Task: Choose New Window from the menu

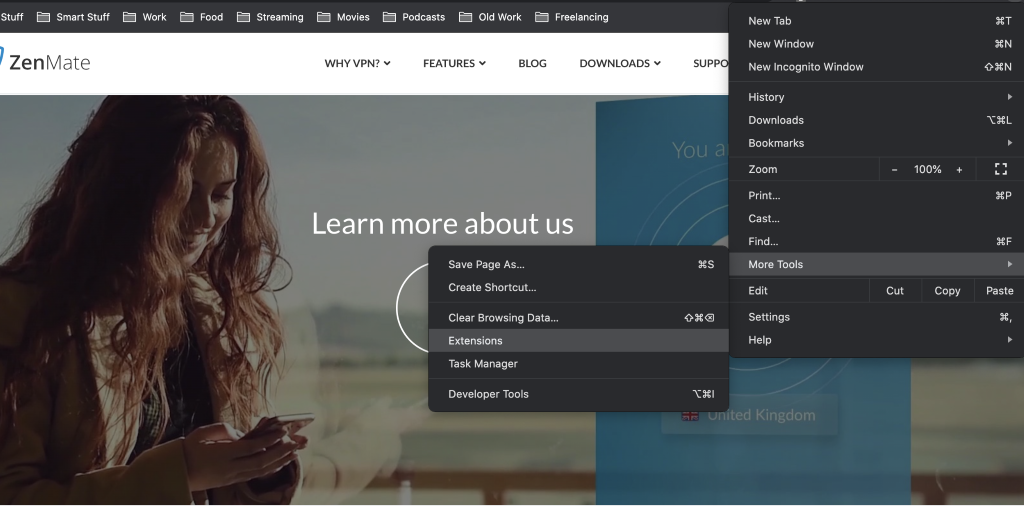Action: point(876,44)
